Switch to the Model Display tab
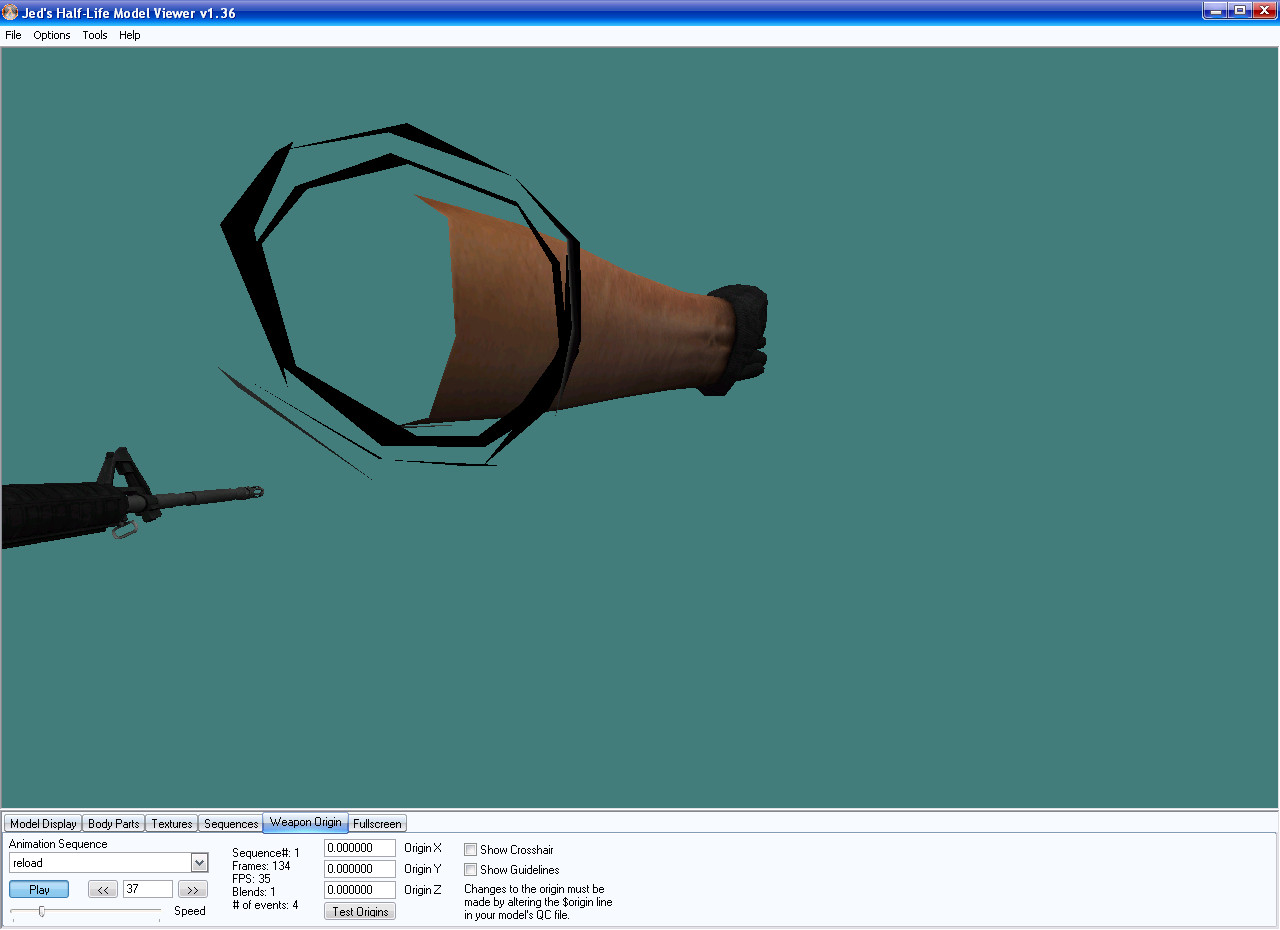The height and width of the screenshot is (930, 1280). pos(43,824)
